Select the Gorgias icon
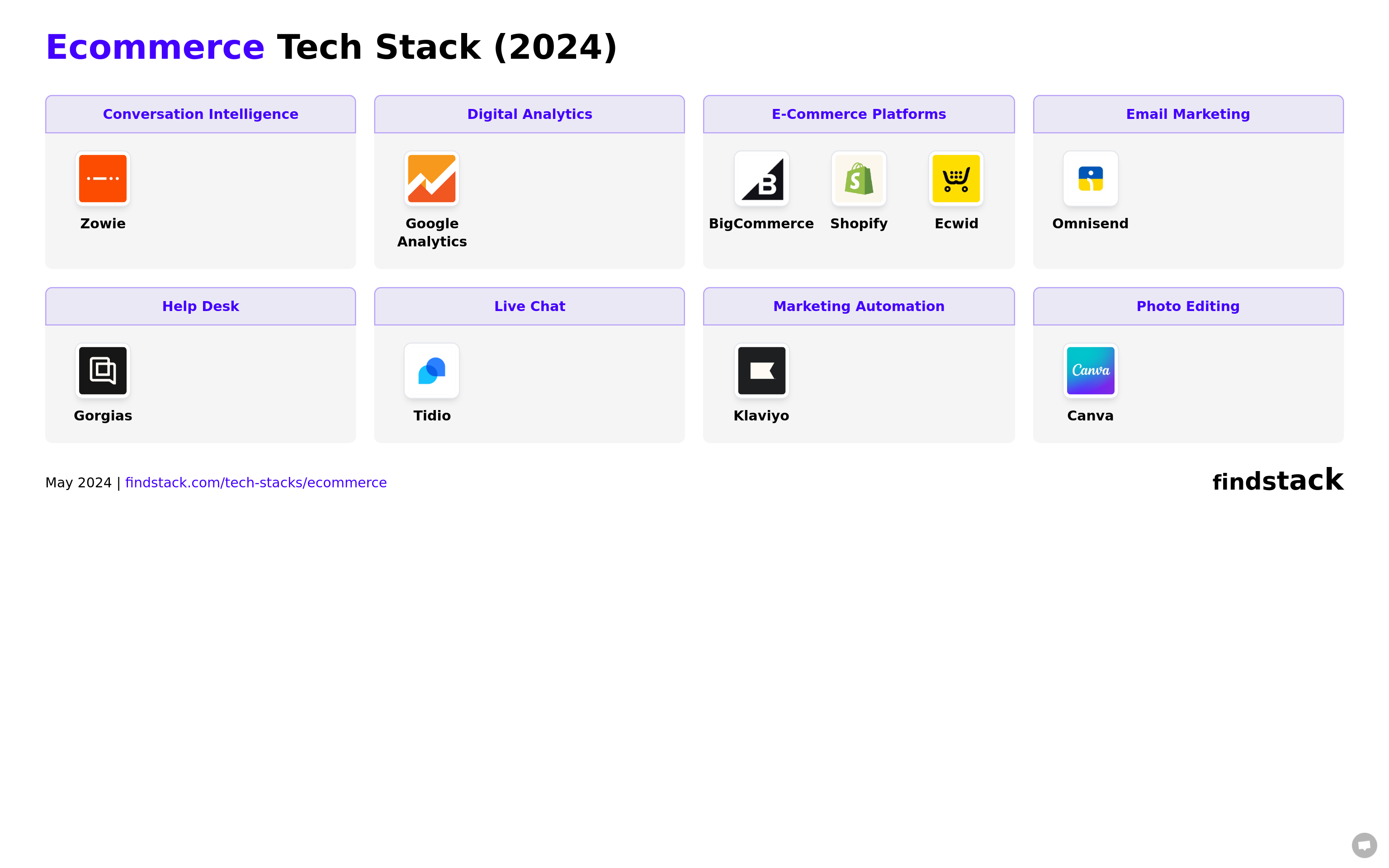1389x868 pixels. click(x=103, y=371)
